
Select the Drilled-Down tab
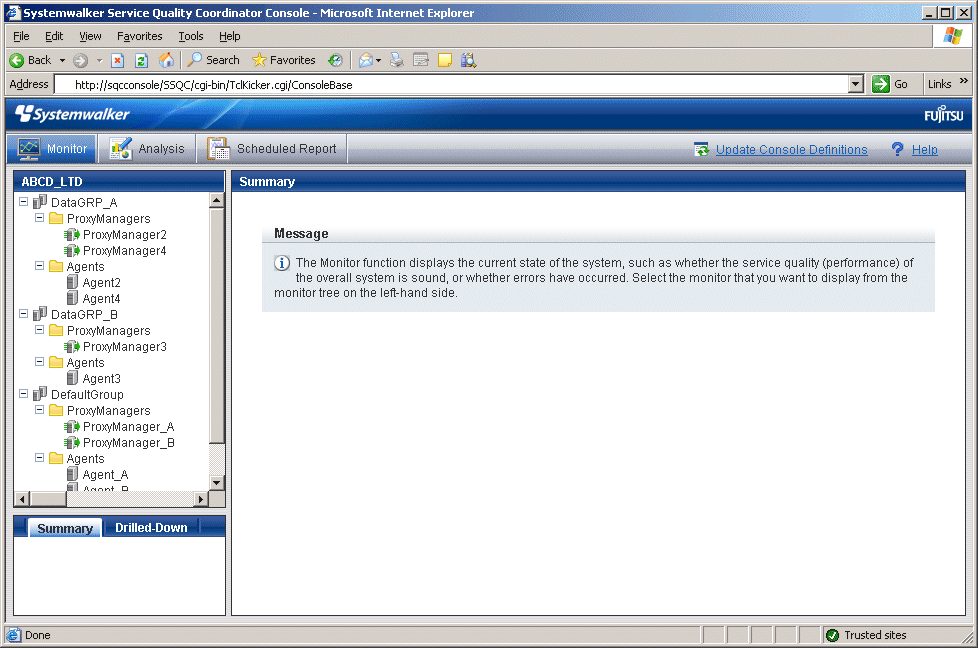[151, 528]
